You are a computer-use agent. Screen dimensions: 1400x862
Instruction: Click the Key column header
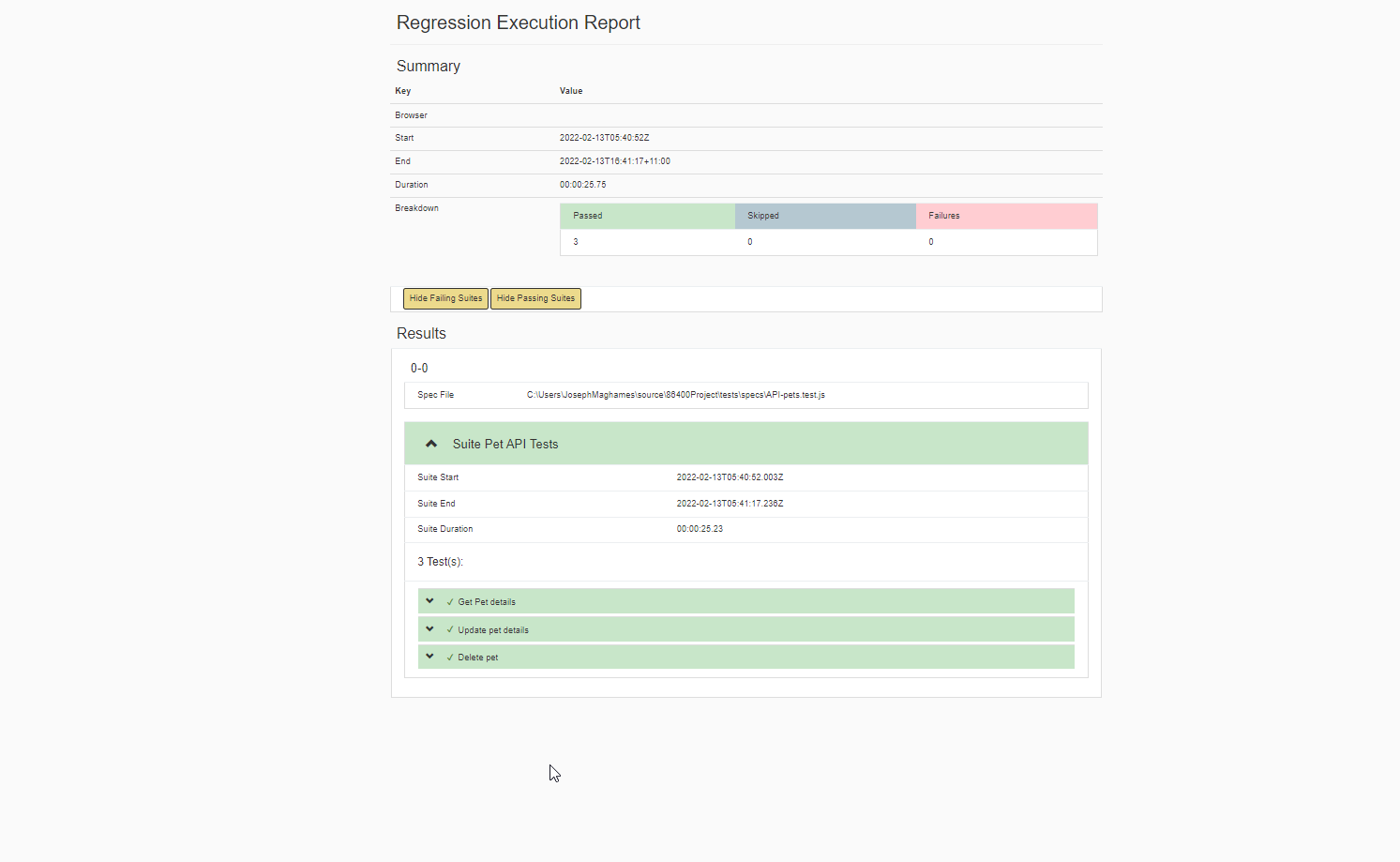[403, 91]
